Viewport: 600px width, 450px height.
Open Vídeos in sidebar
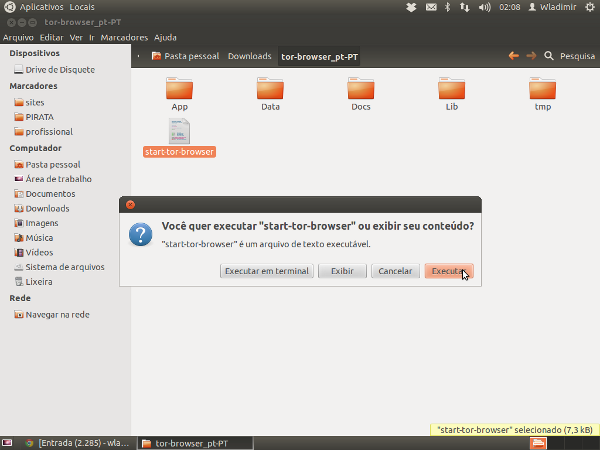pyautogui.click(x=33, y=252)
